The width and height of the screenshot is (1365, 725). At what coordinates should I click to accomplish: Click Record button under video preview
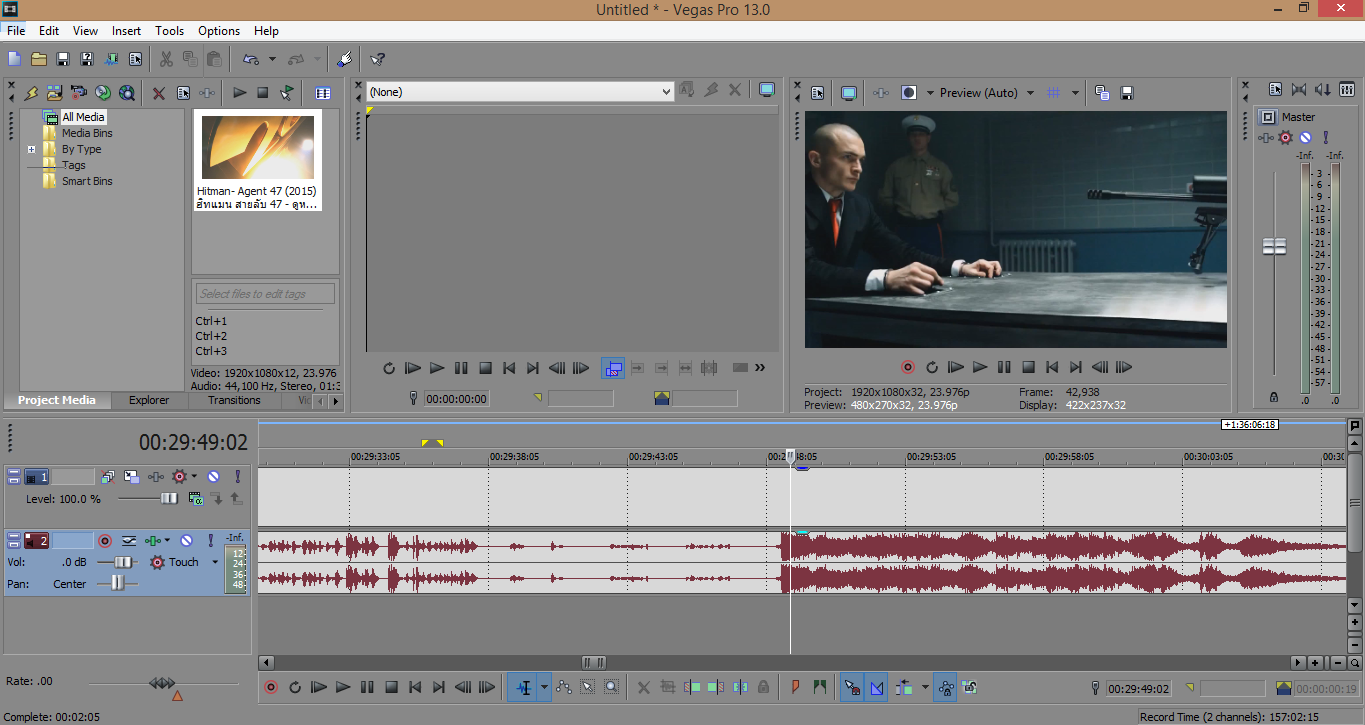[x=908, y=367]
